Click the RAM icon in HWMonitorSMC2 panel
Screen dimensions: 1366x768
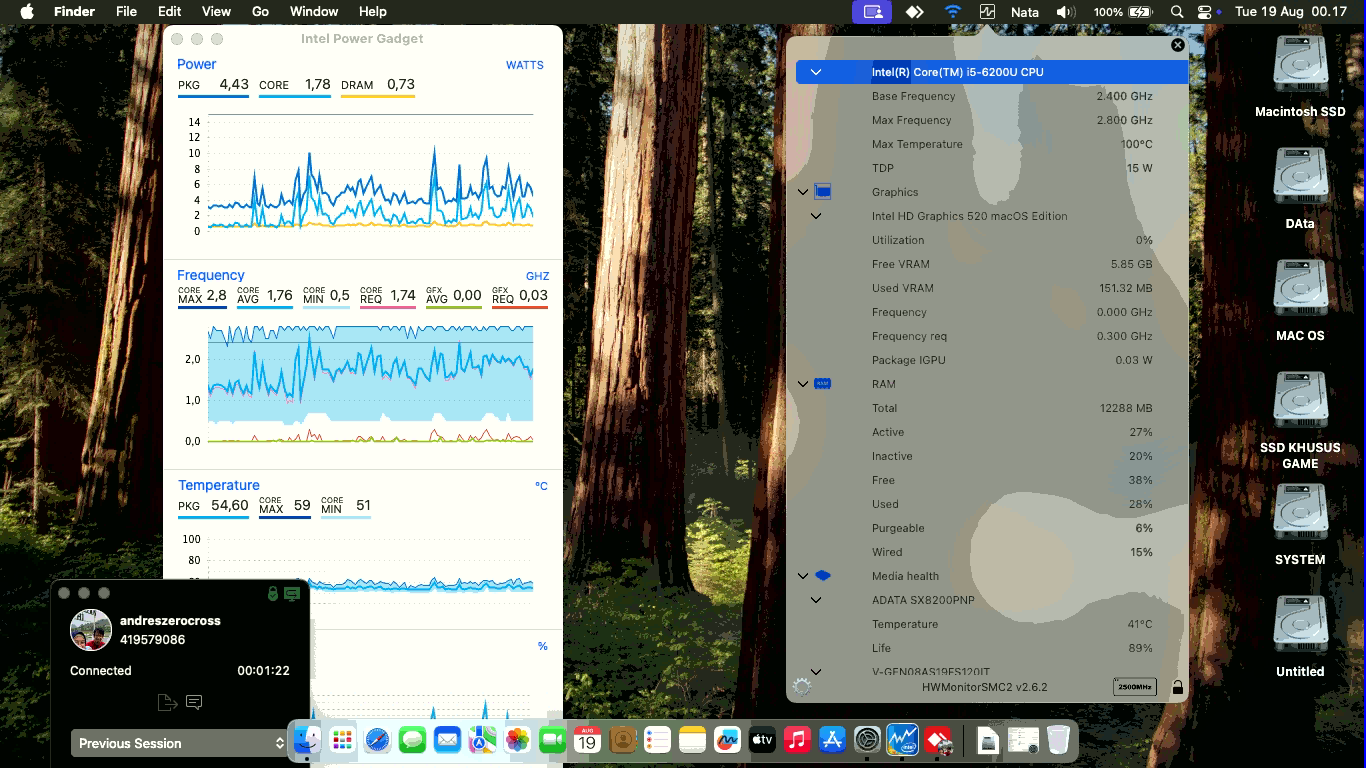click(x=822, y=383)
